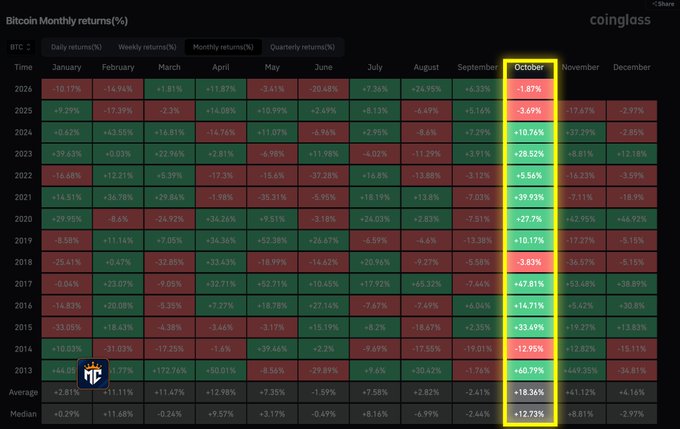
Task: Click the 2015 October cell +33.49%
Action: [529, 327]
